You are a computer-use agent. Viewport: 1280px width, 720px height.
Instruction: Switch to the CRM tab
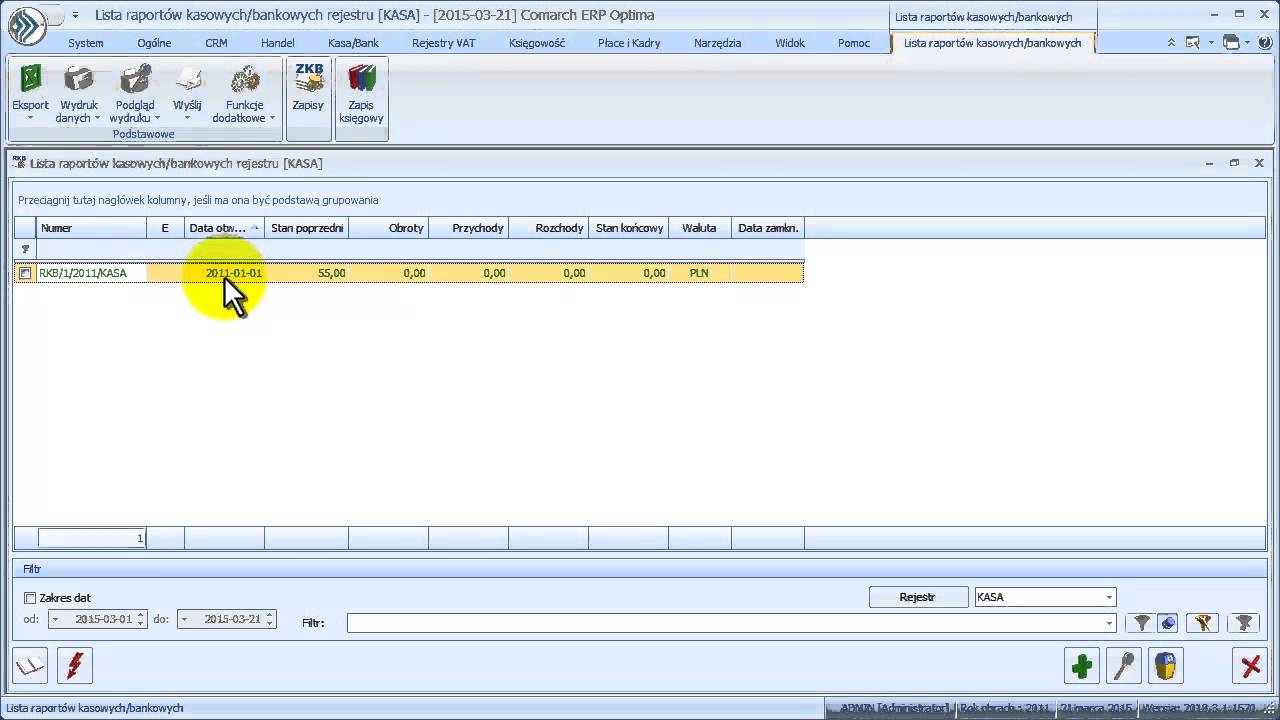pos(216,43)
